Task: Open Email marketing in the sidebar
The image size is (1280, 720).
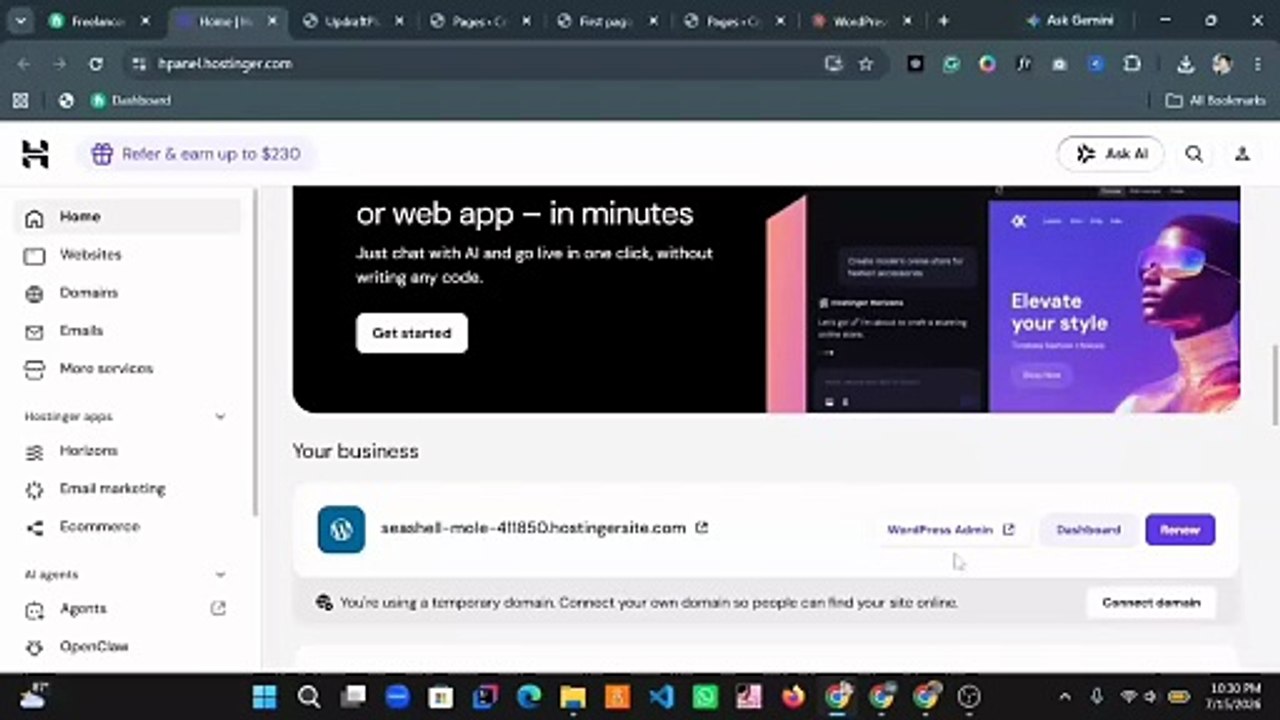Action: click(128, 489)
